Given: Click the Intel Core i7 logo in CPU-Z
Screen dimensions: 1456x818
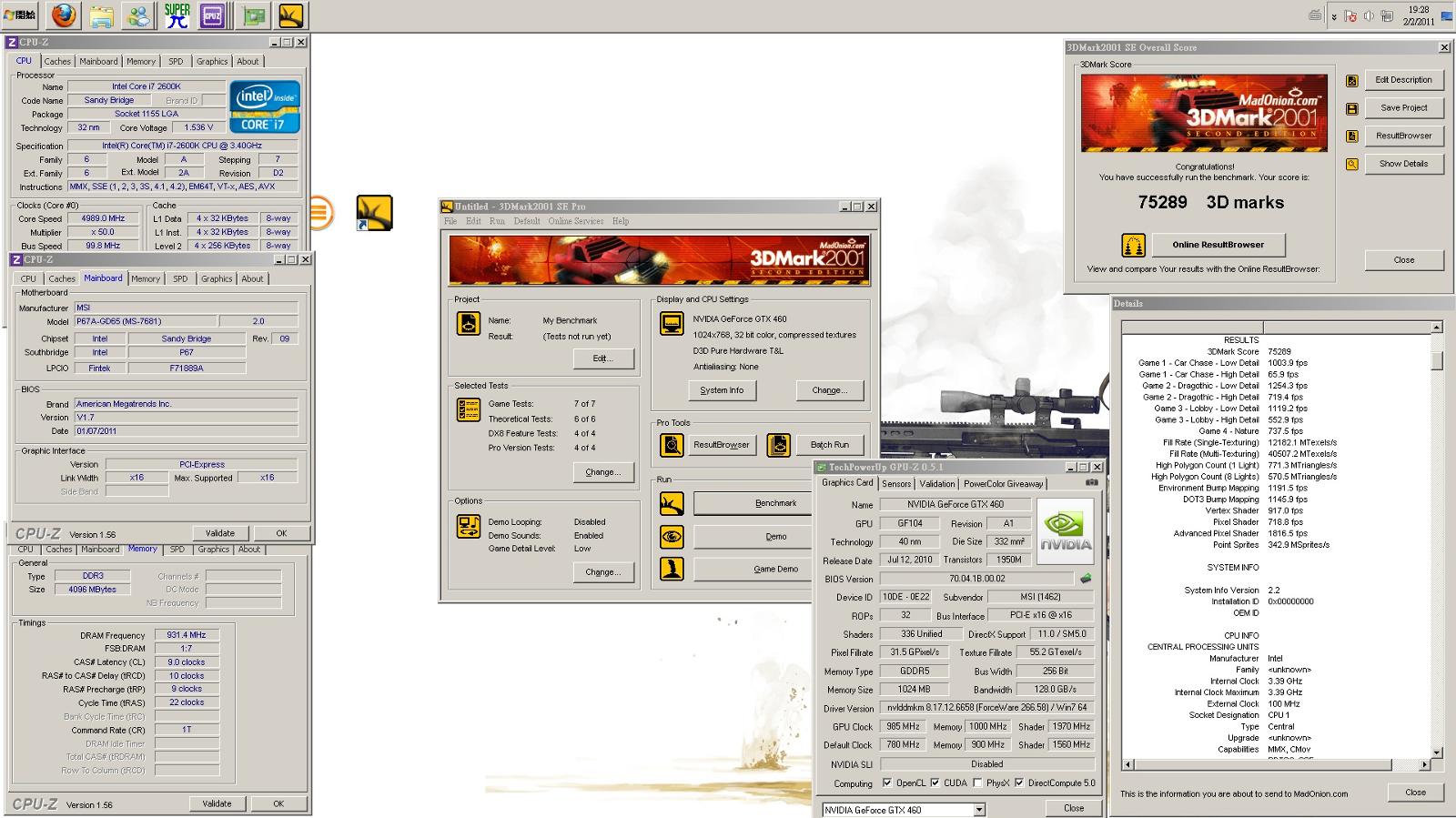Looking at the screenshot, I should 265,107.
